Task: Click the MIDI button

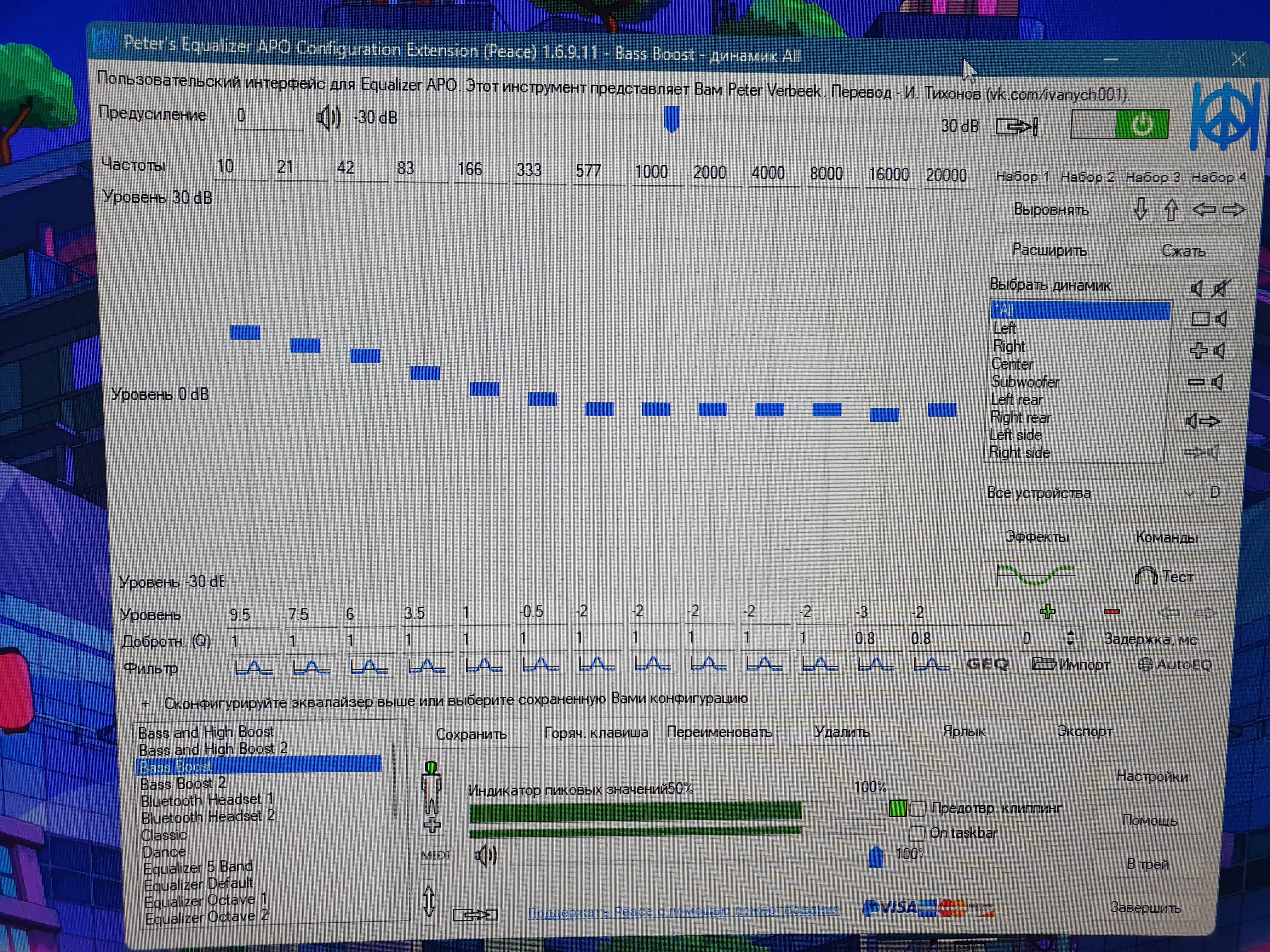Action: click(x=436, y=855)
